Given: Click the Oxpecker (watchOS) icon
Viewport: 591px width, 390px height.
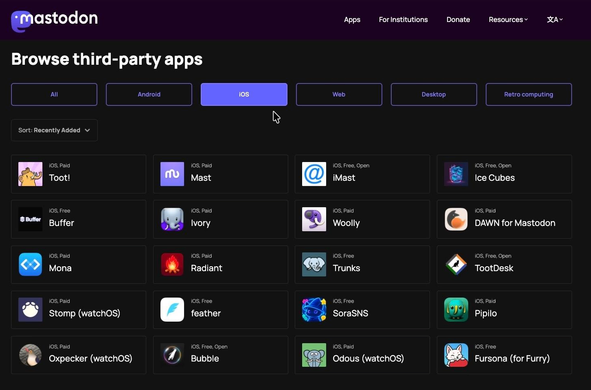Looking at the screenshot, I should pyautogui.click(x=30, y=355).
